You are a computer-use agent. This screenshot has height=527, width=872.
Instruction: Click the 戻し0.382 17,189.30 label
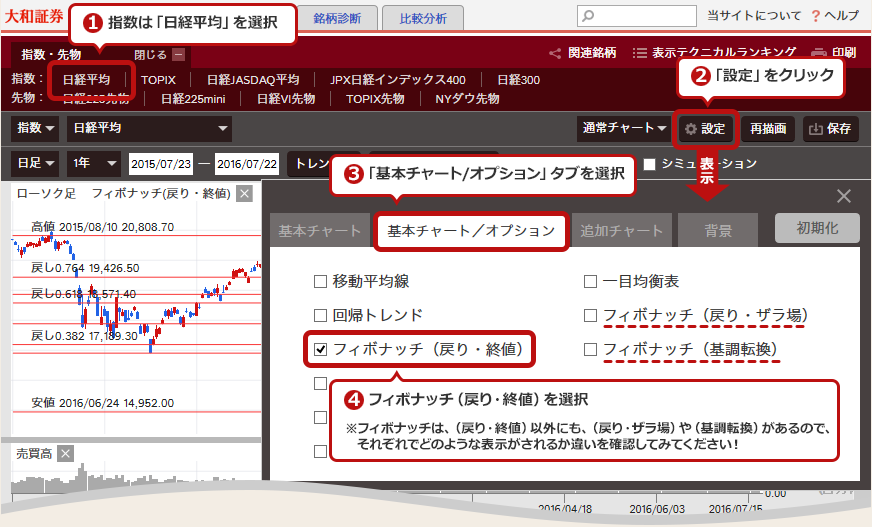coord(85,336)
